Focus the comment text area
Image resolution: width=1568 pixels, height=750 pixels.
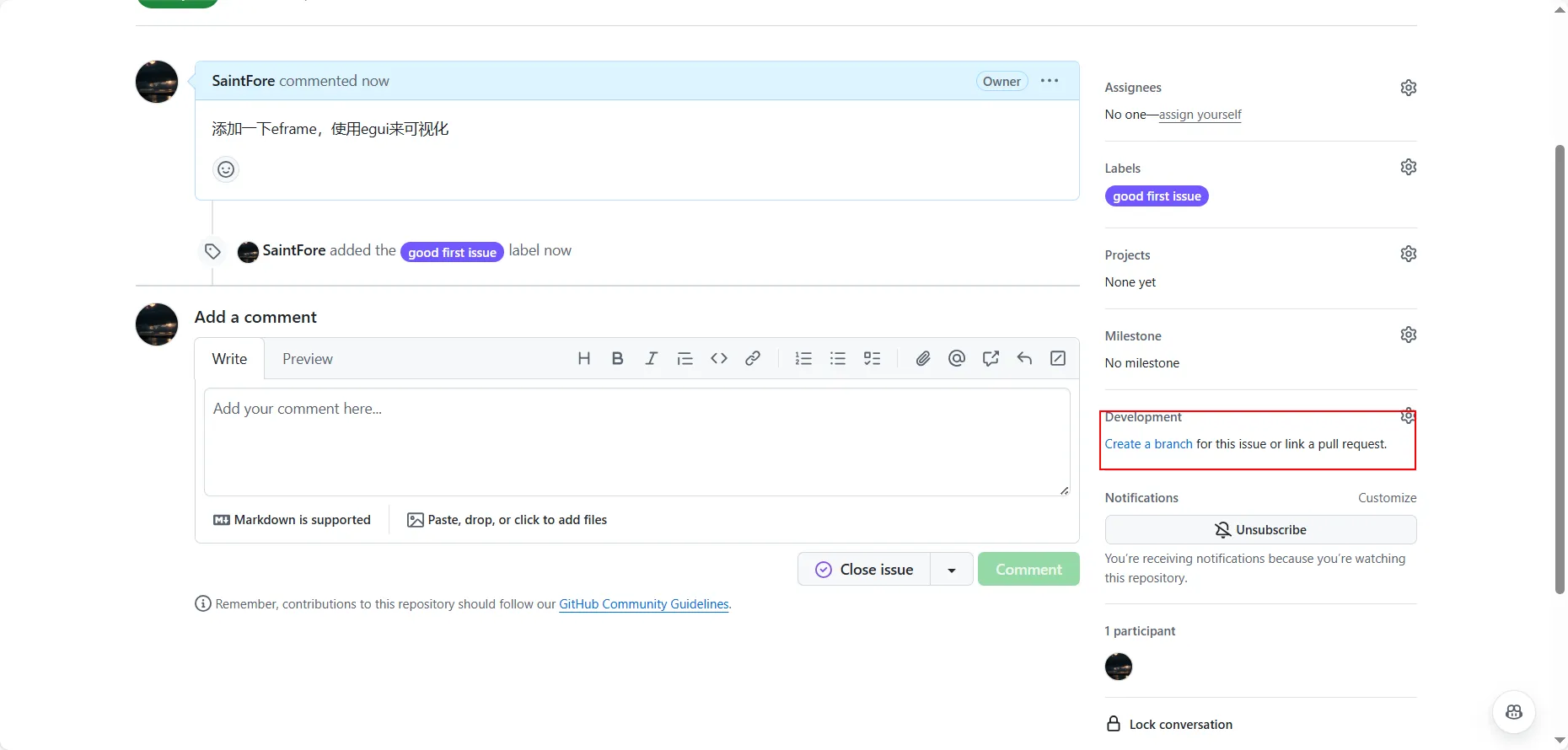[x=636, y=442]
